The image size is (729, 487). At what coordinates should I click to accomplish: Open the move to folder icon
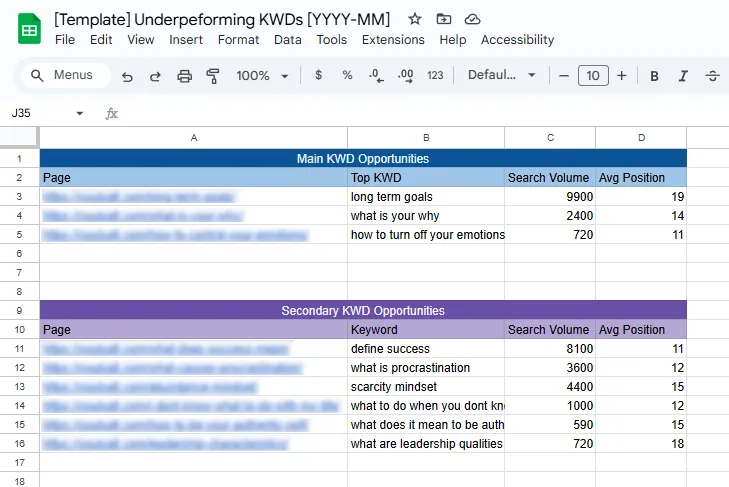tap(444, 19)
